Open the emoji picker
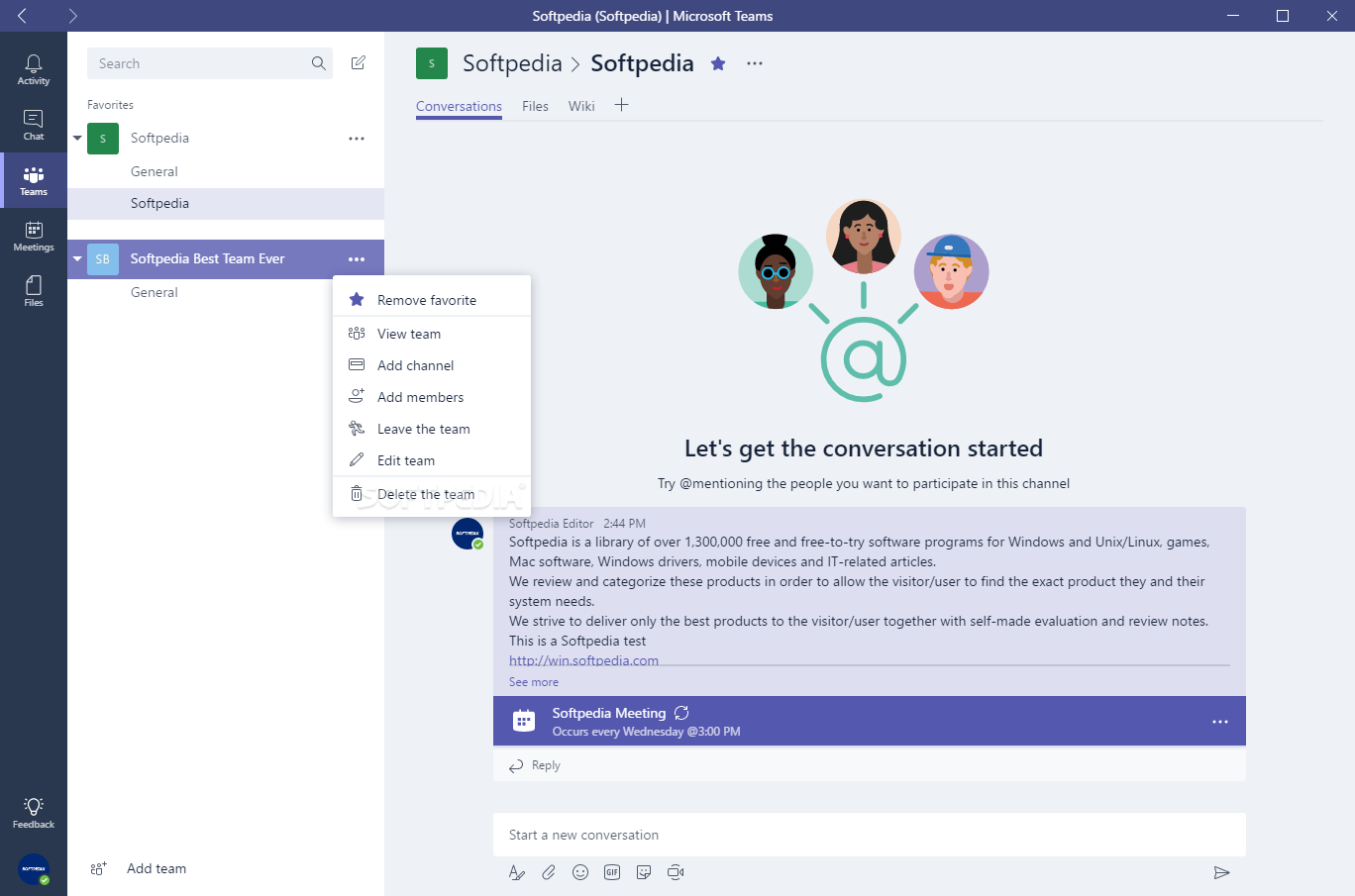Viewport: 1355px width, 896px height. [x=580, y=872]
